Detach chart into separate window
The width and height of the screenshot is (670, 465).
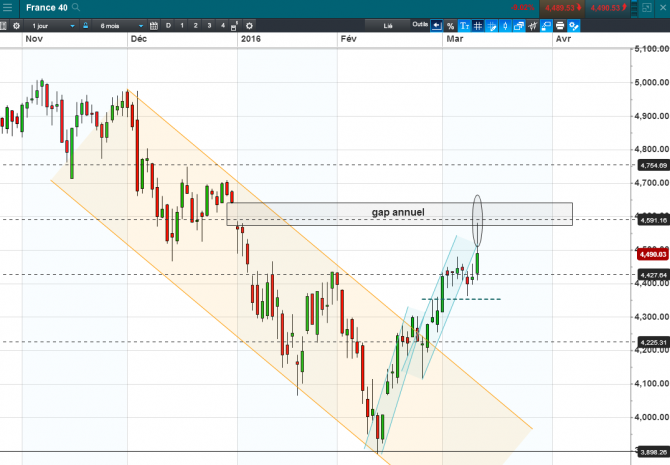click(646, 8)
